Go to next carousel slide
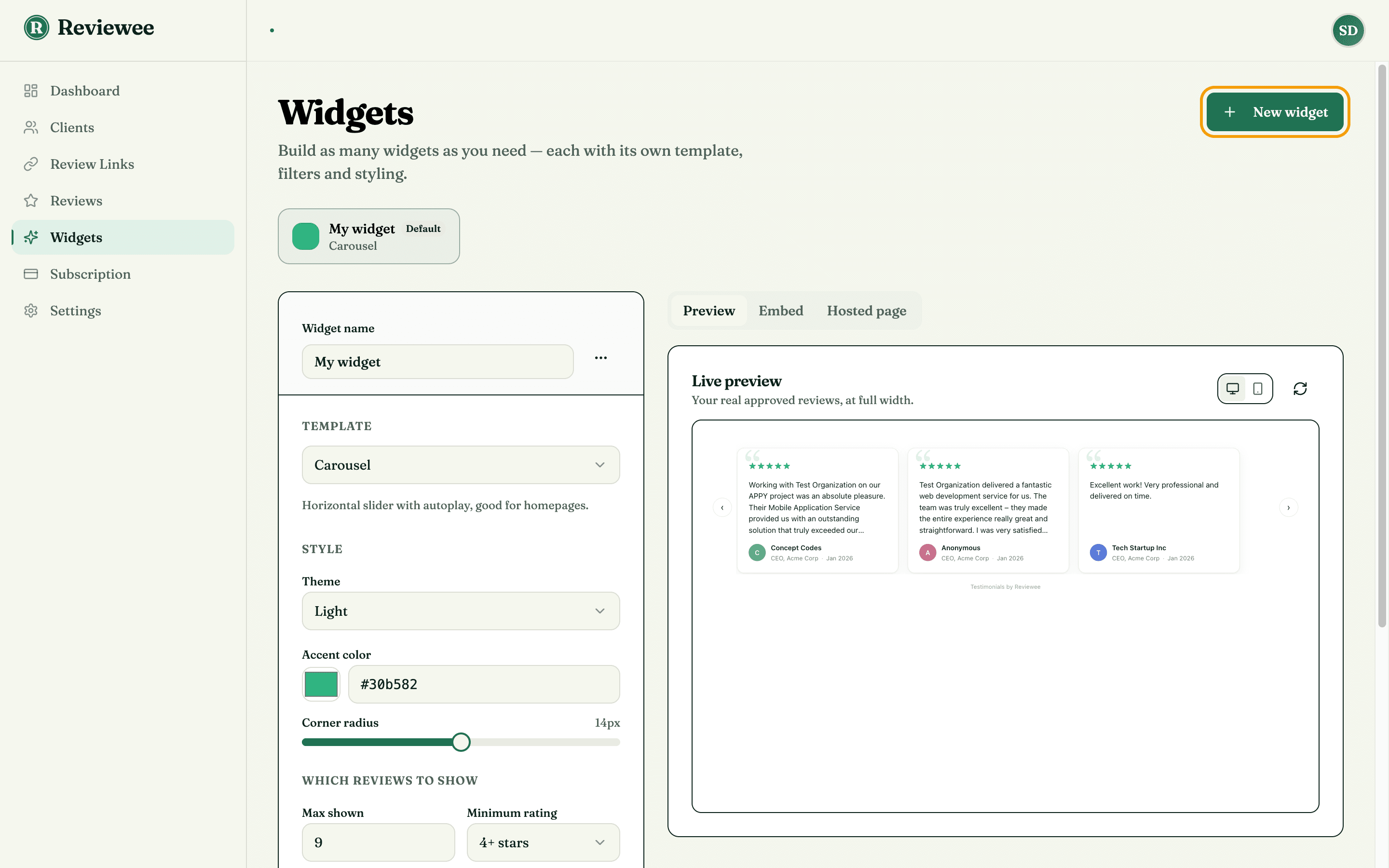Image resolution: width=1389 pixels, height=868 pixels. tap(1289, 507)
